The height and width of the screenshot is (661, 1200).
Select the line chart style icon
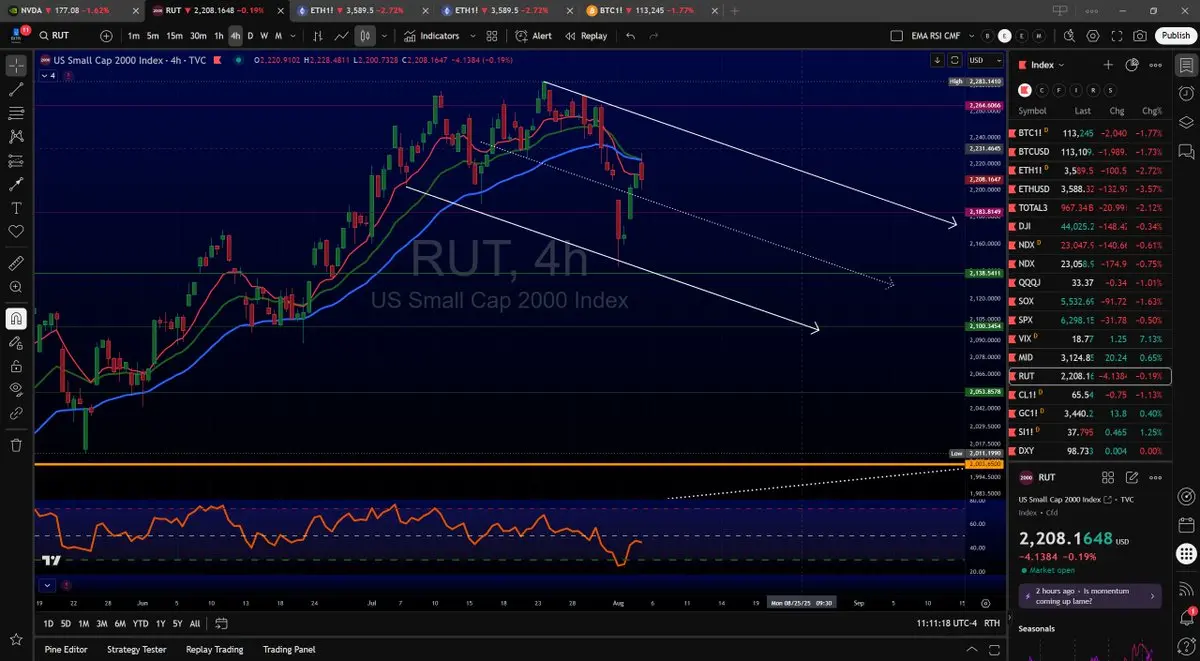342,35
